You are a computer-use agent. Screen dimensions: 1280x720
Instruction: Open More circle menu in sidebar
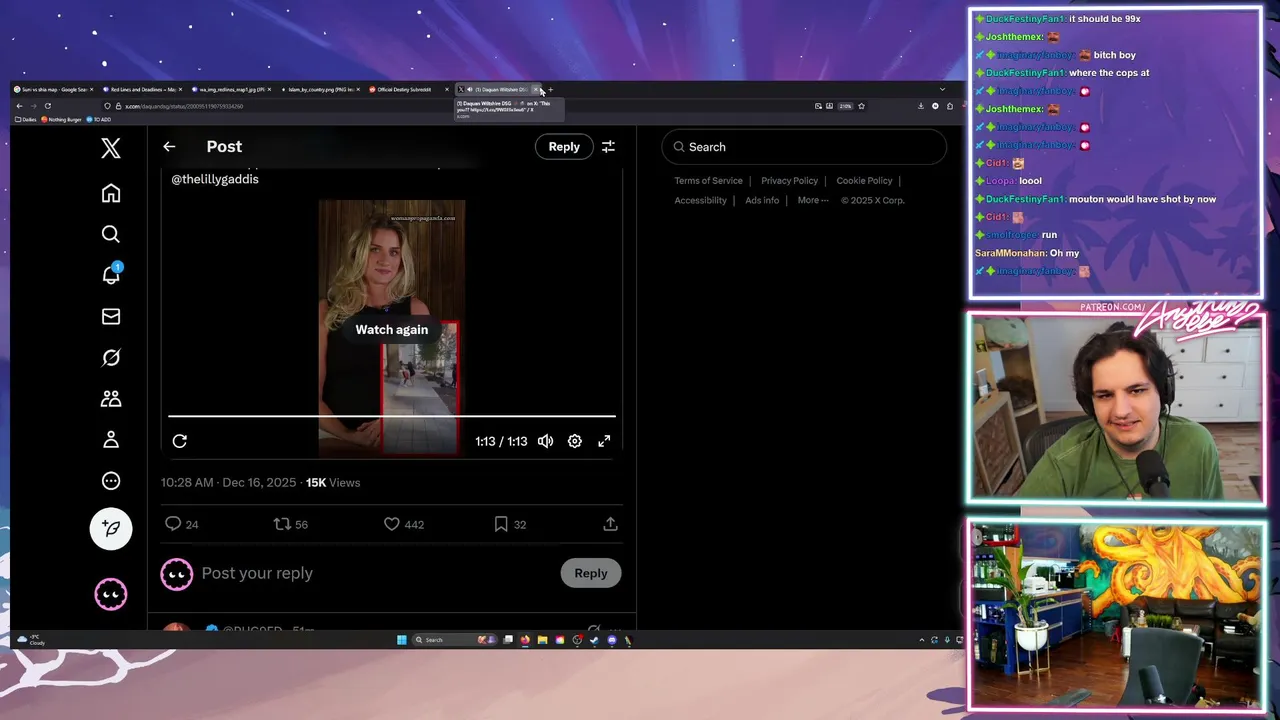[x=111, y=481]
